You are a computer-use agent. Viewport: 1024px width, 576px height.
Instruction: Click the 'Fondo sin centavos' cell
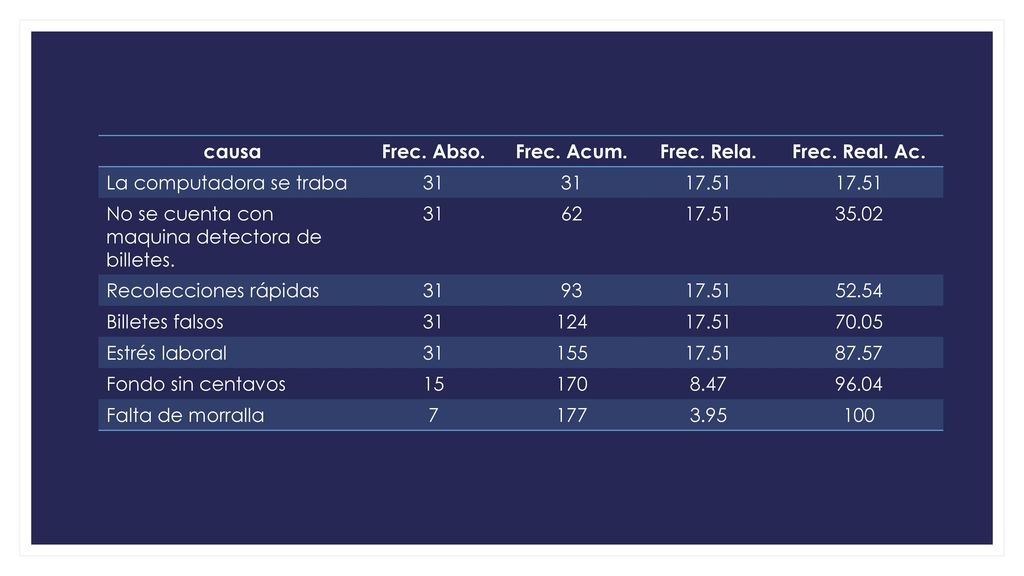pyautogui.click(x=196, y=384)
